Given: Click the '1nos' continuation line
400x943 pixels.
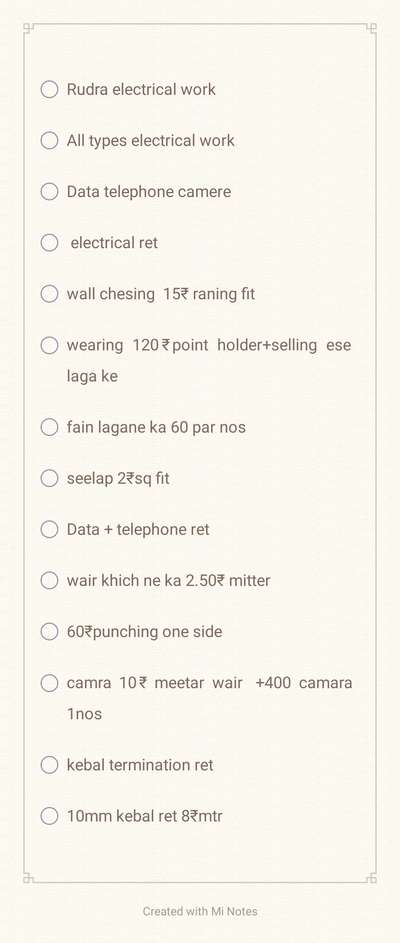Looking at the screenshot, I should point(84,714).
